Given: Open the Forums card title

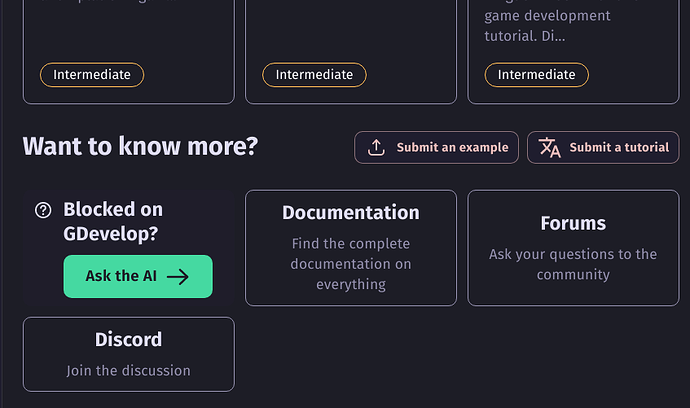Looking at the screenshot, I should tap(573, 223).
